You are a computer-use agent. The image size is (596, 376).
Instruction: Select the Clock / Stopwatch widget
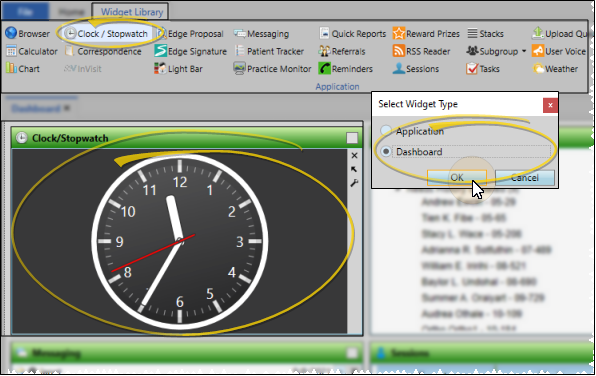tap(106, 33)
